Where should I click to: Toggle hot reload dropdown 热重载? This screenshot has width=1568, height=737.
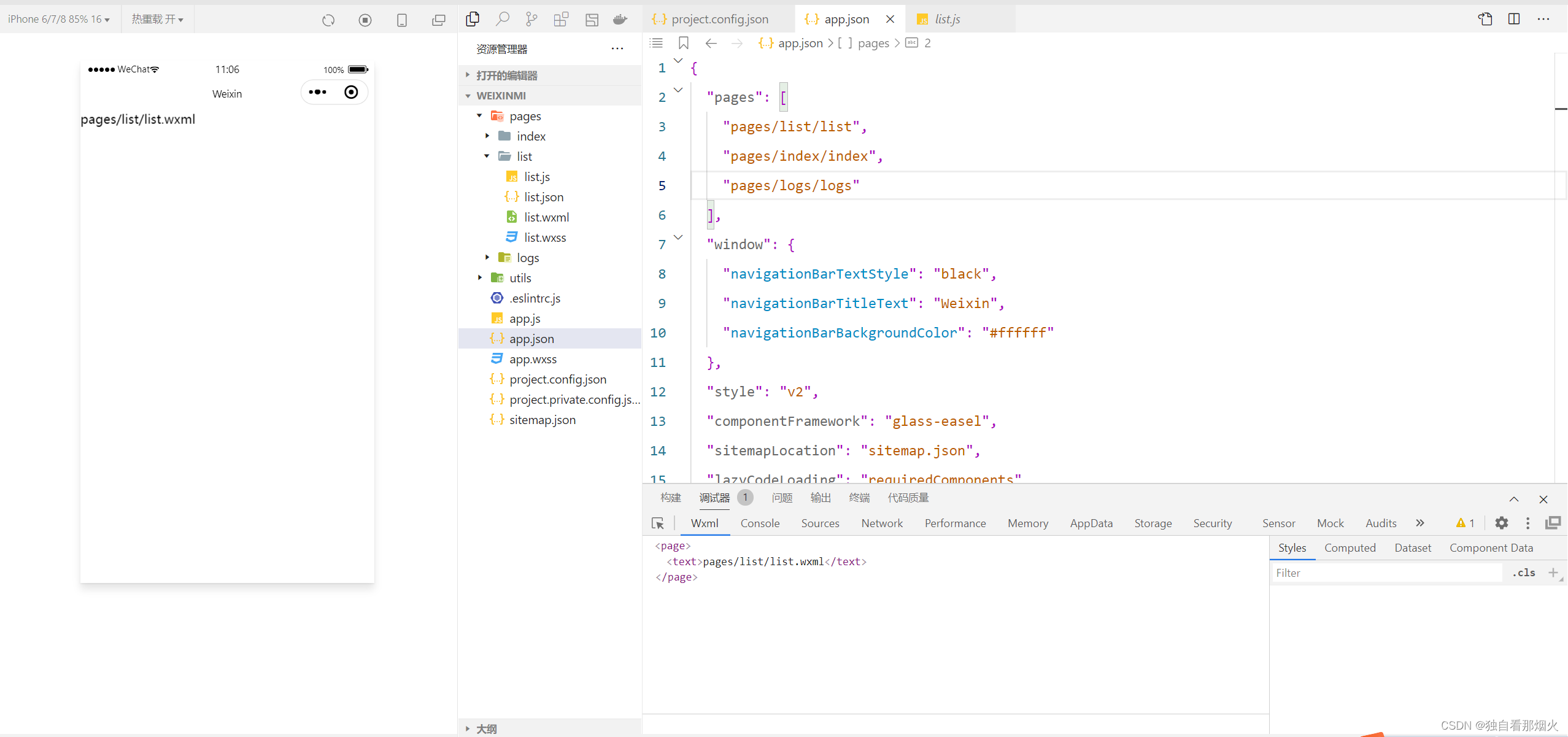click(x=157, y=19)
